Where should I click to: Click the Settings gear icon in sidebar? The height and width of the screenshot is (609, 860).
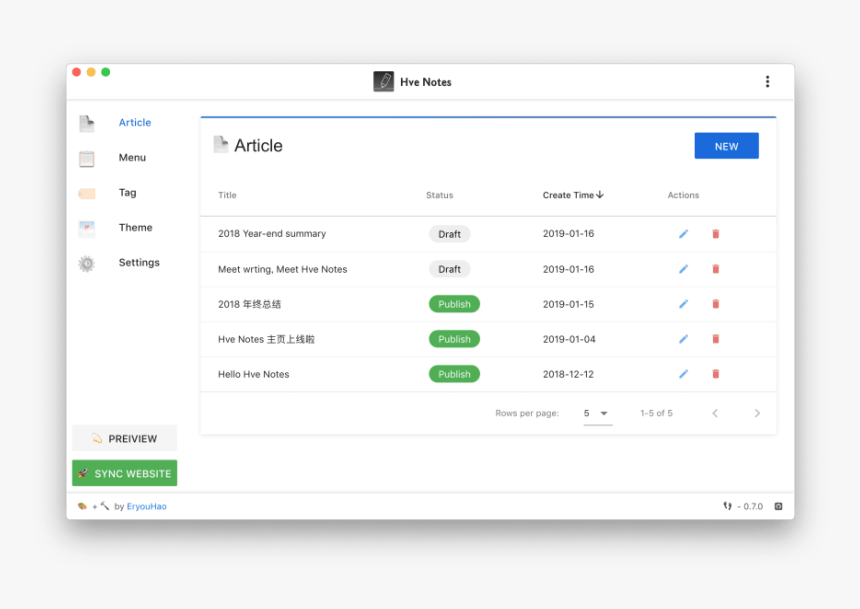click(x=87, y=264)
